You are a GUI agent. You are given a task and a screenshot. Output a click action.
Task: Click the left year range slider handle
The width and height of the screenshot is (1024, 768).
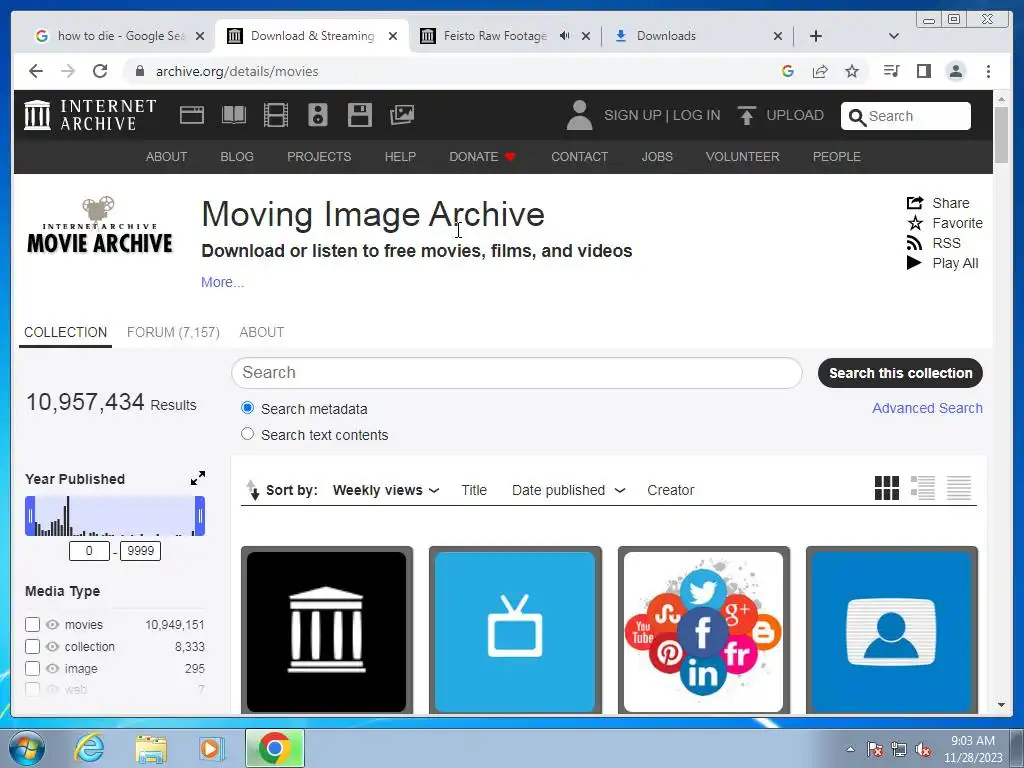tap(30, 516)
